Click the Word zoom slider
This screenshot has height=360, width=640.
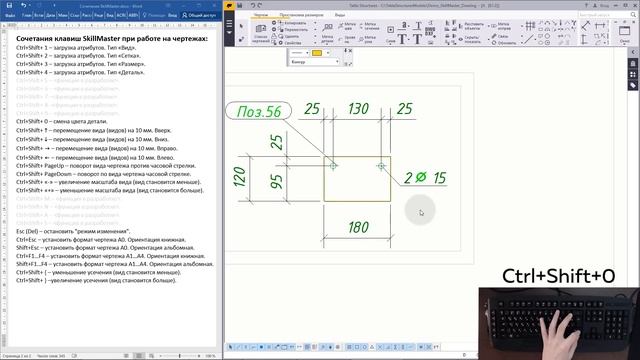click(180, 356)
